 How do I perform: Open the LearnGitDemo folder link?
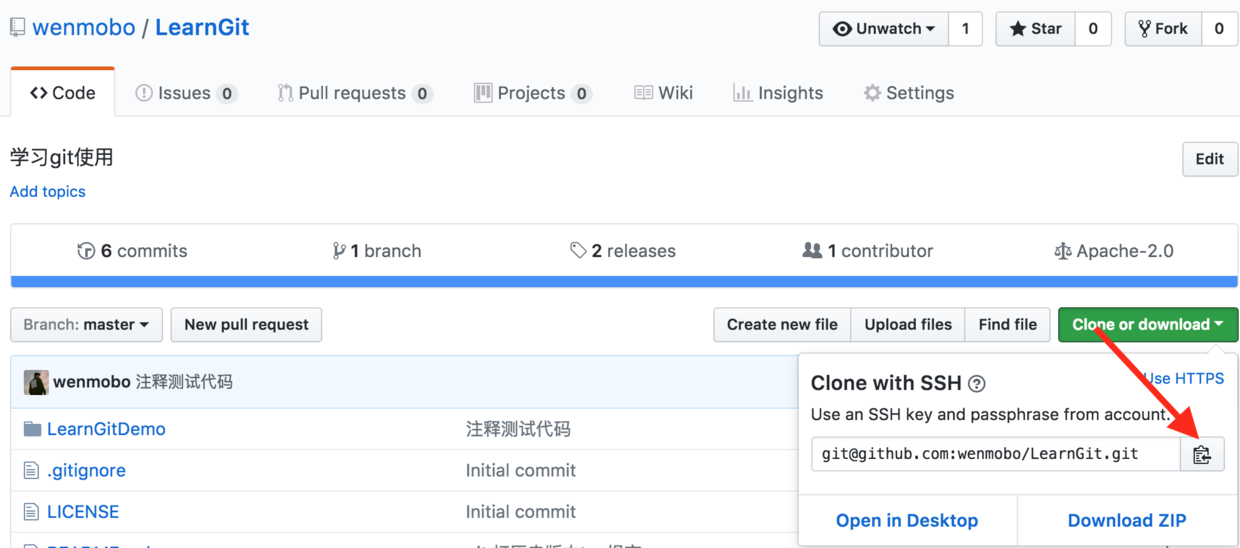click(106, 429)
